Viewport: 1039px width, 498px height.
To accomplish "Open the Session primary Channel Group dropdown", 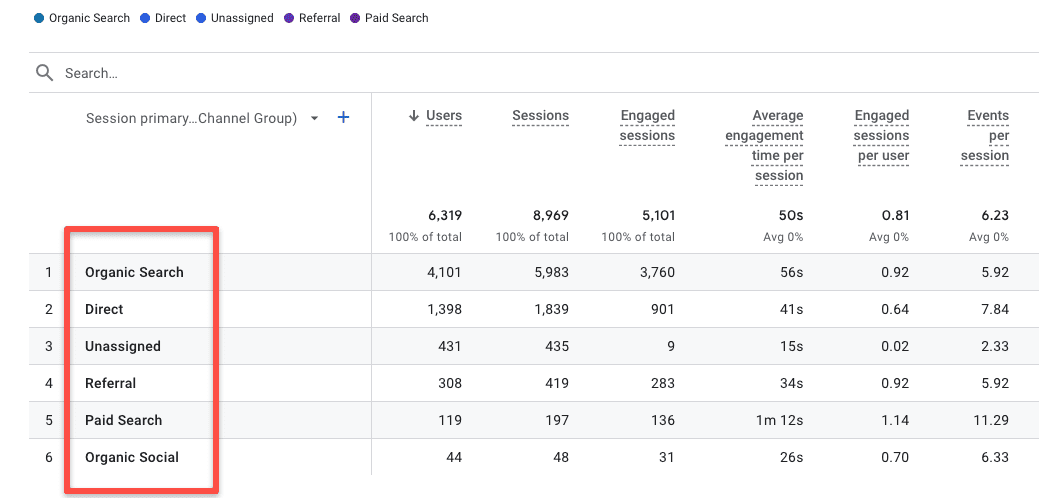I will pyautogui.click(x=314, y=118).
